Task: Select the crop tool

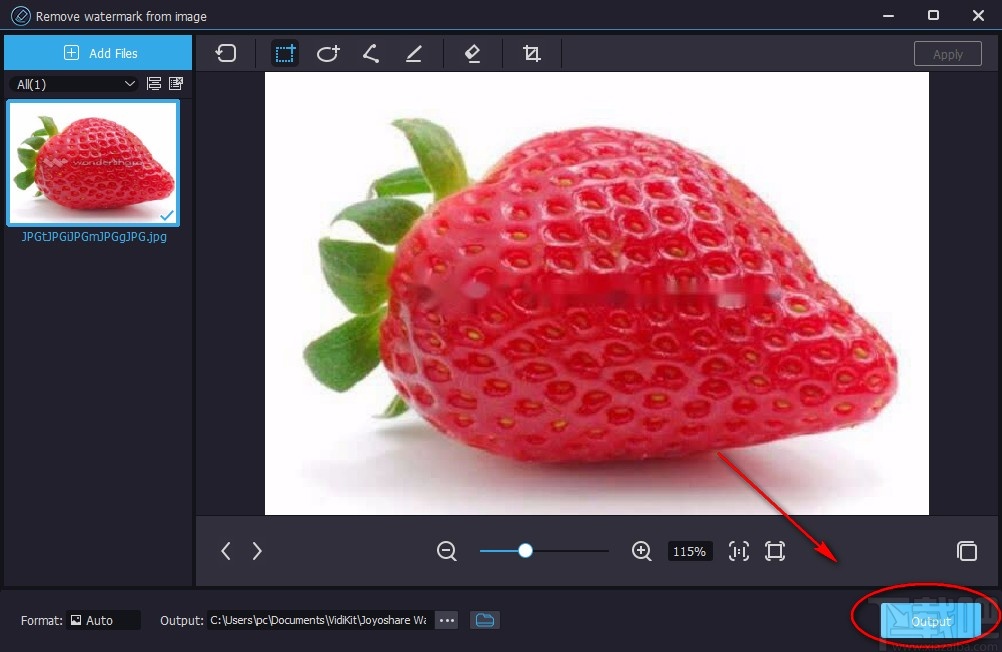Action: tap(531, 53)
